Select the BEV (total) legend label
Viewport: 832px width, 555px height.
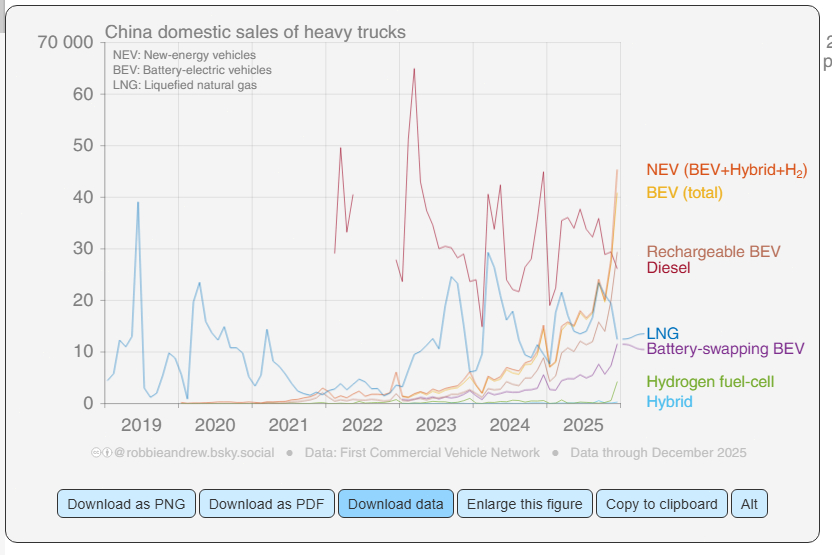(684, 192)
